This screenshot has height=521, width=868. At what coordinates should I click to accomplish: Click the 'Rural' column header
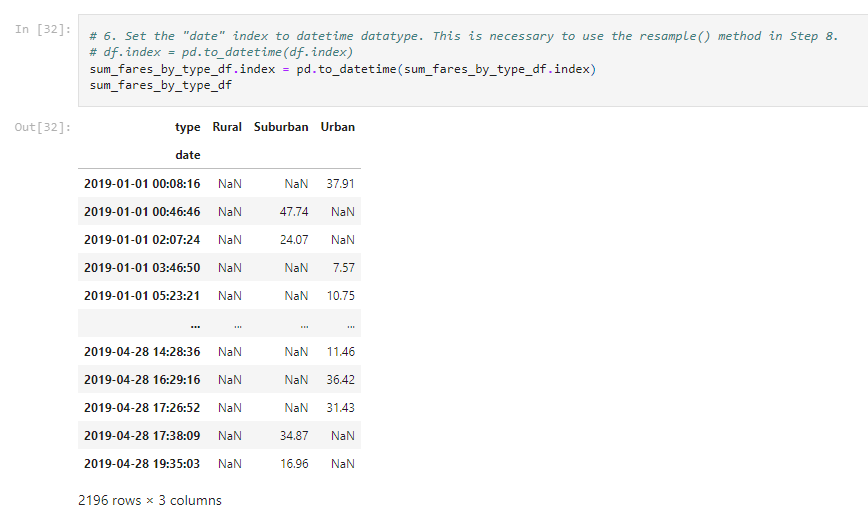point(227,127)
